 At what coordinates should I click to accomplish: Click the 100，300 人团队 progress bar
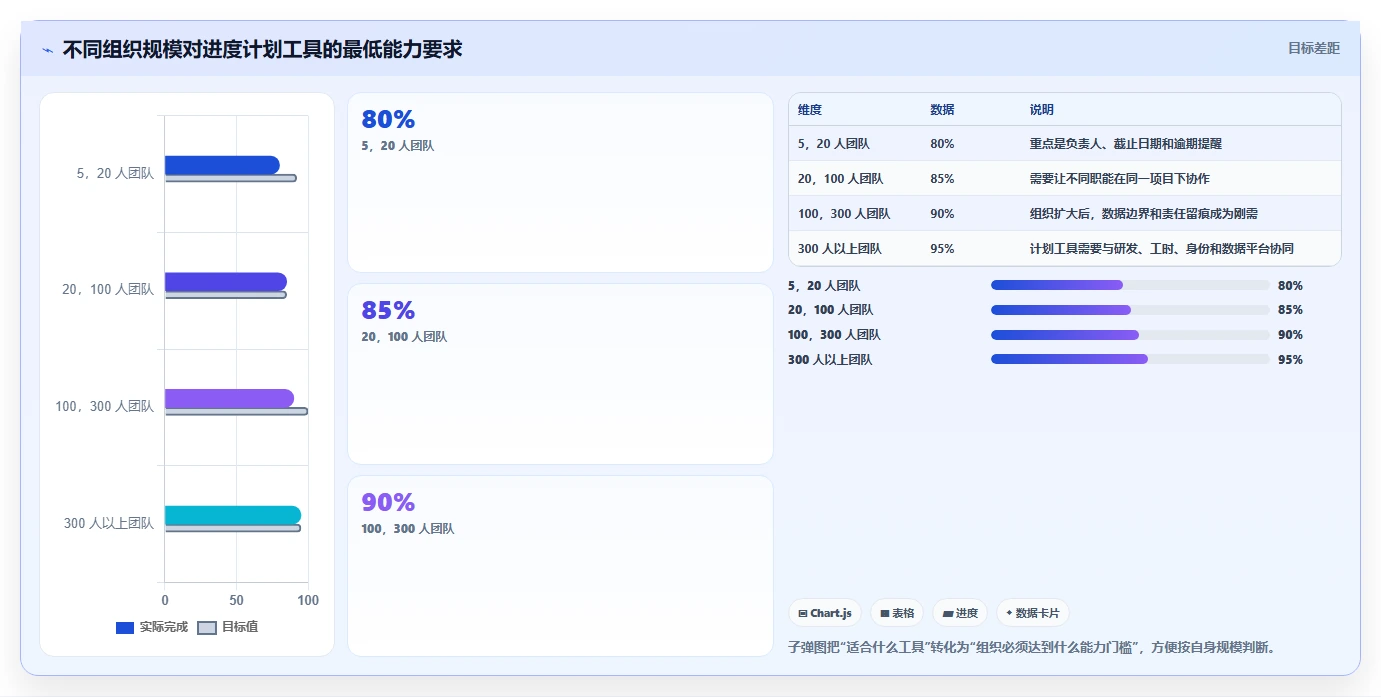click(1130, 335)
